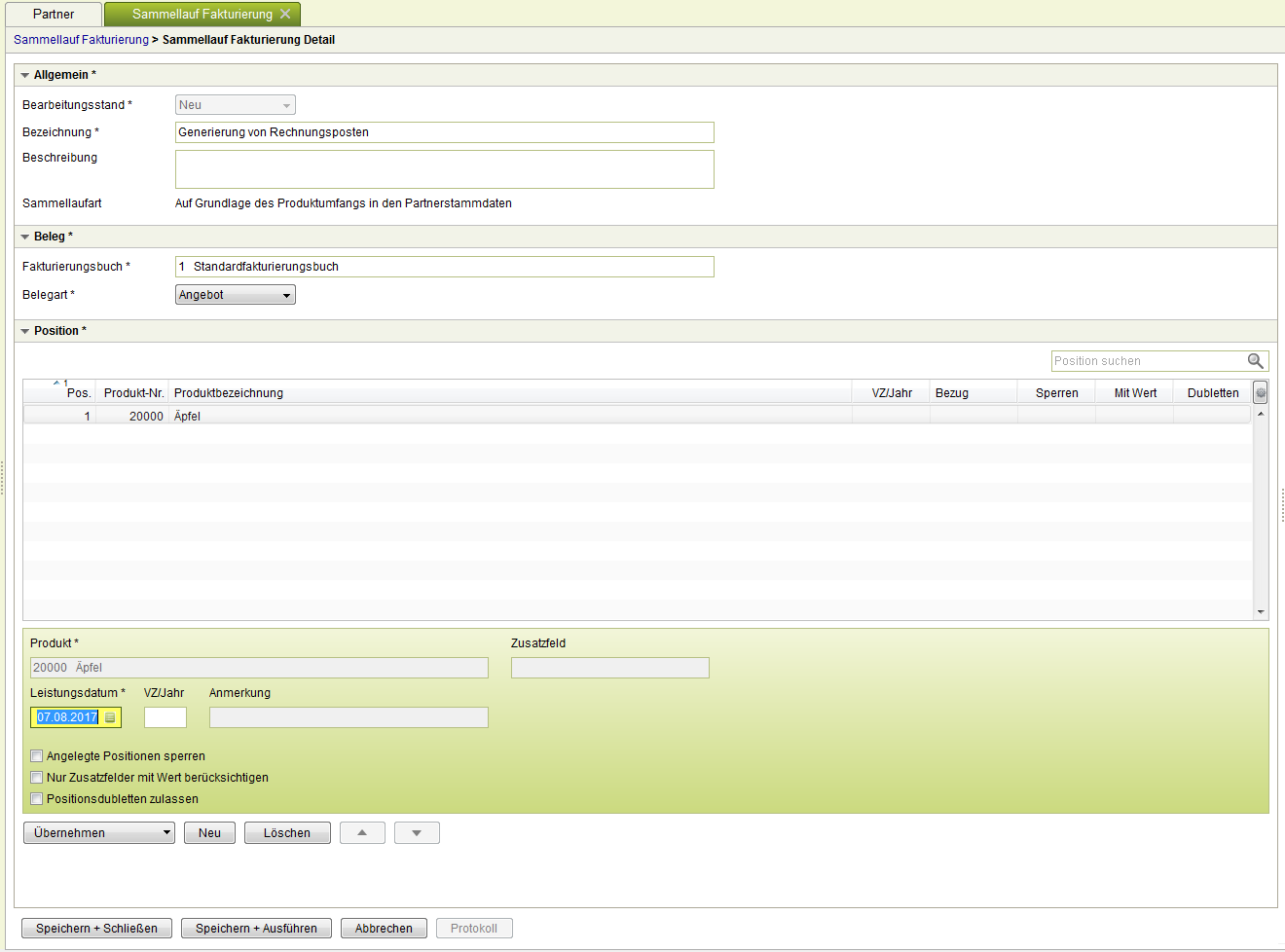Go to Sammellauf Fakturierung breadcrumb link
Screen dimensions: 1285x952
[81, 40]
